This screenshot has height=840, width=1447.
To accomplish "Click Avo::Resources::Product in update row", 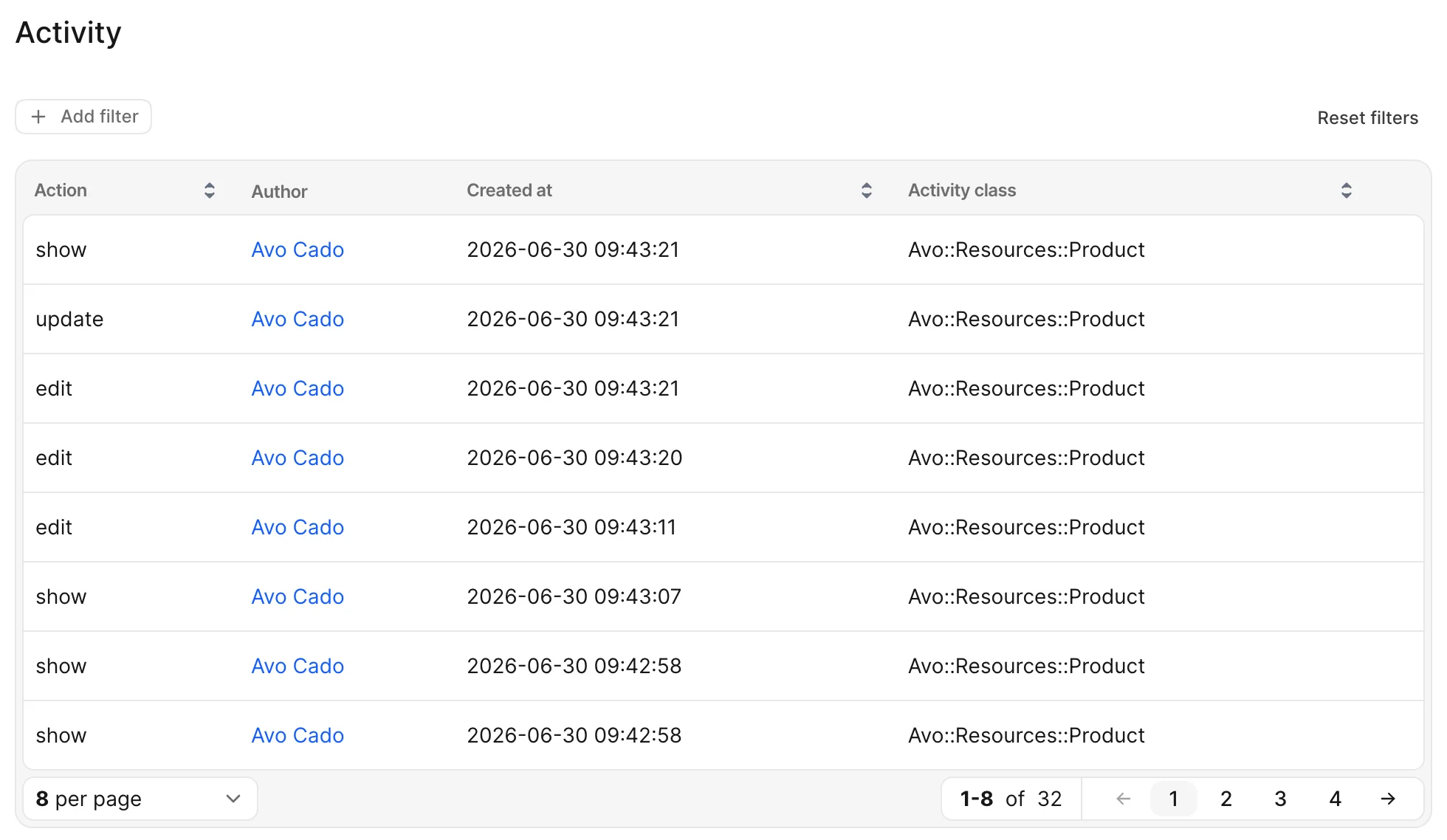I will point(1026,319).
